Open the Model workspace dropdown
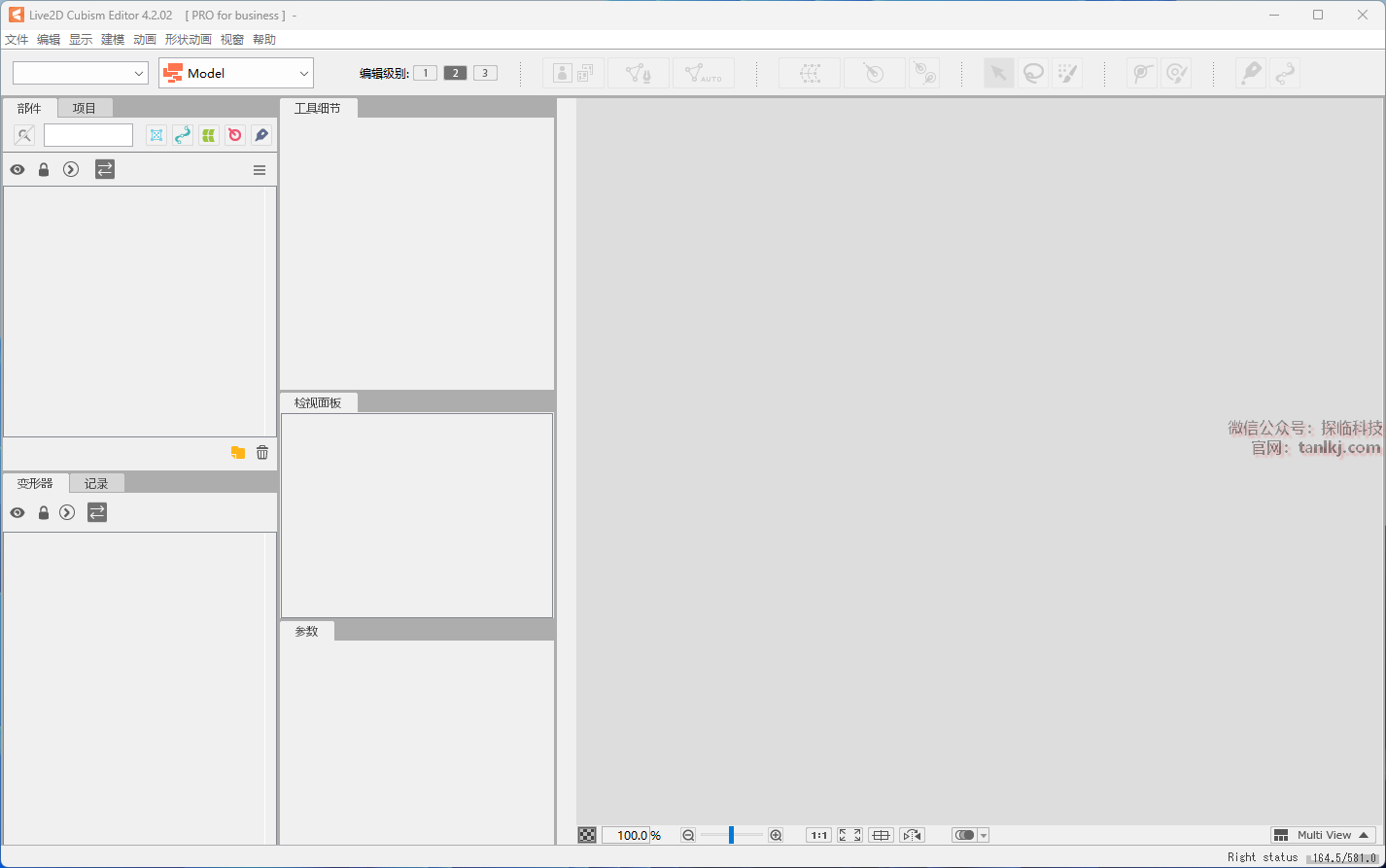This screenshot has height=868, width=1386. 236,73
